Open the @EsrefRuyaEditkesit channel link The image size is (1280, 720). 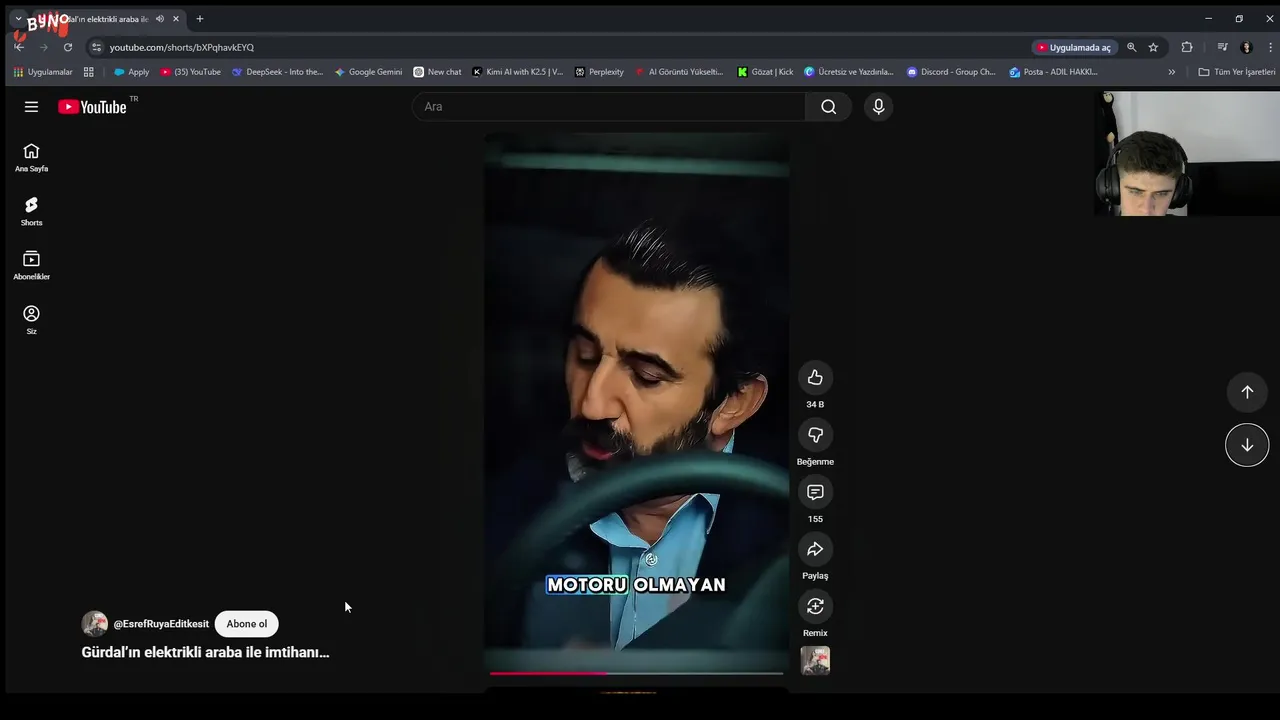(x=161, y=624)
